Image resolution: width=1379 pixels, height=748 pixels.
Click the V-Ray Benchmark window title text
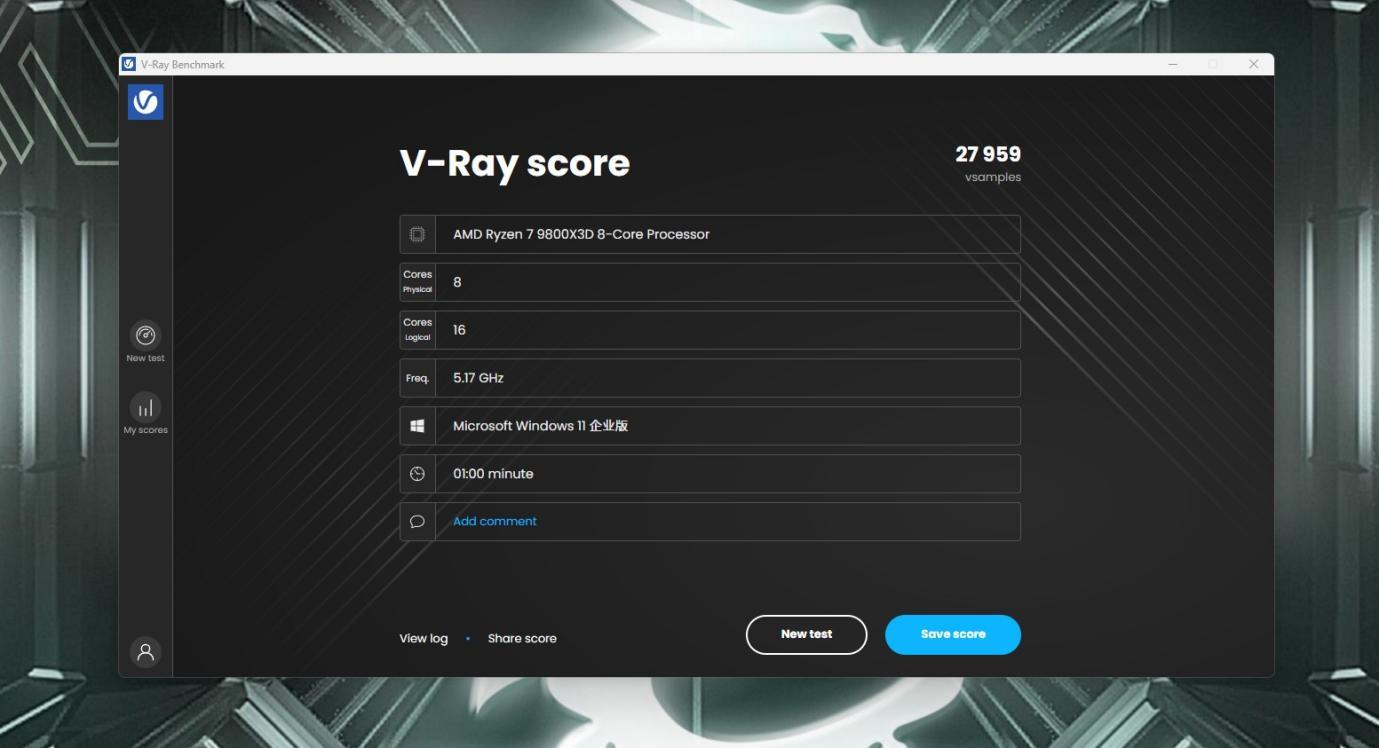coord(183,64)
